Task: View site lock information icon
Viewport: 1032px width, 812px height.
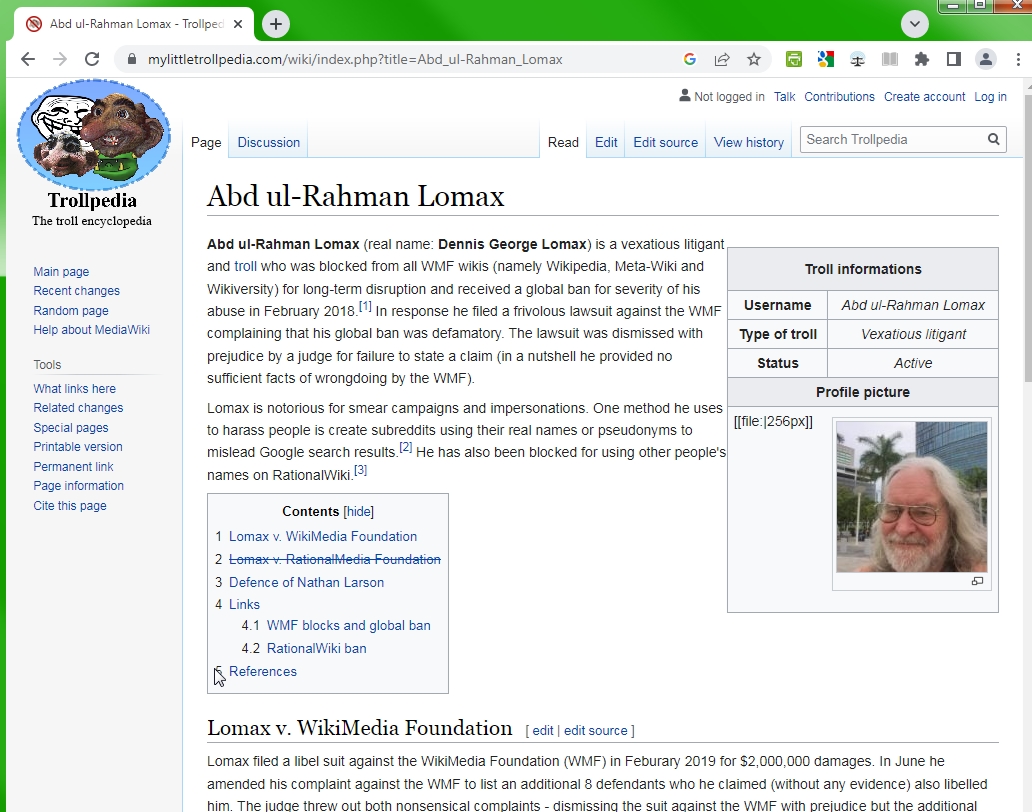Action: (x=132, y=59)
